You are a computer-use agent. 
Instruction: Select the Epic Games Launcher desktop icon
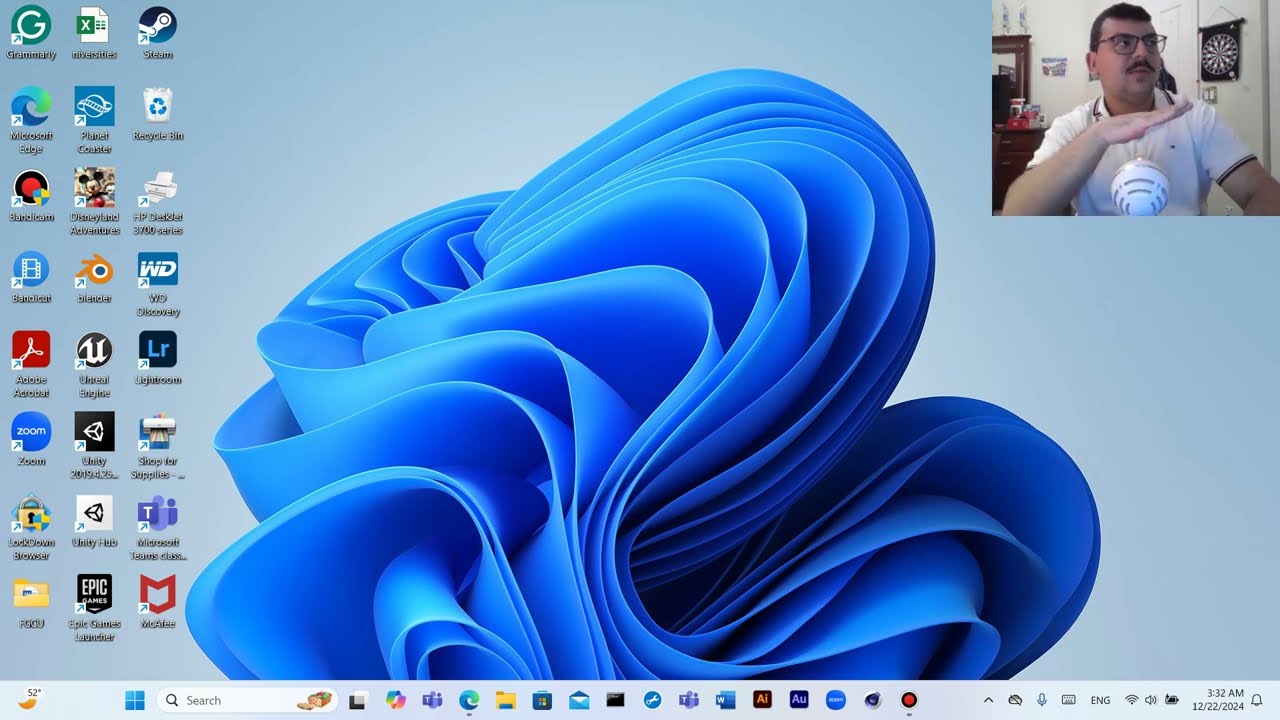[94, 608]
